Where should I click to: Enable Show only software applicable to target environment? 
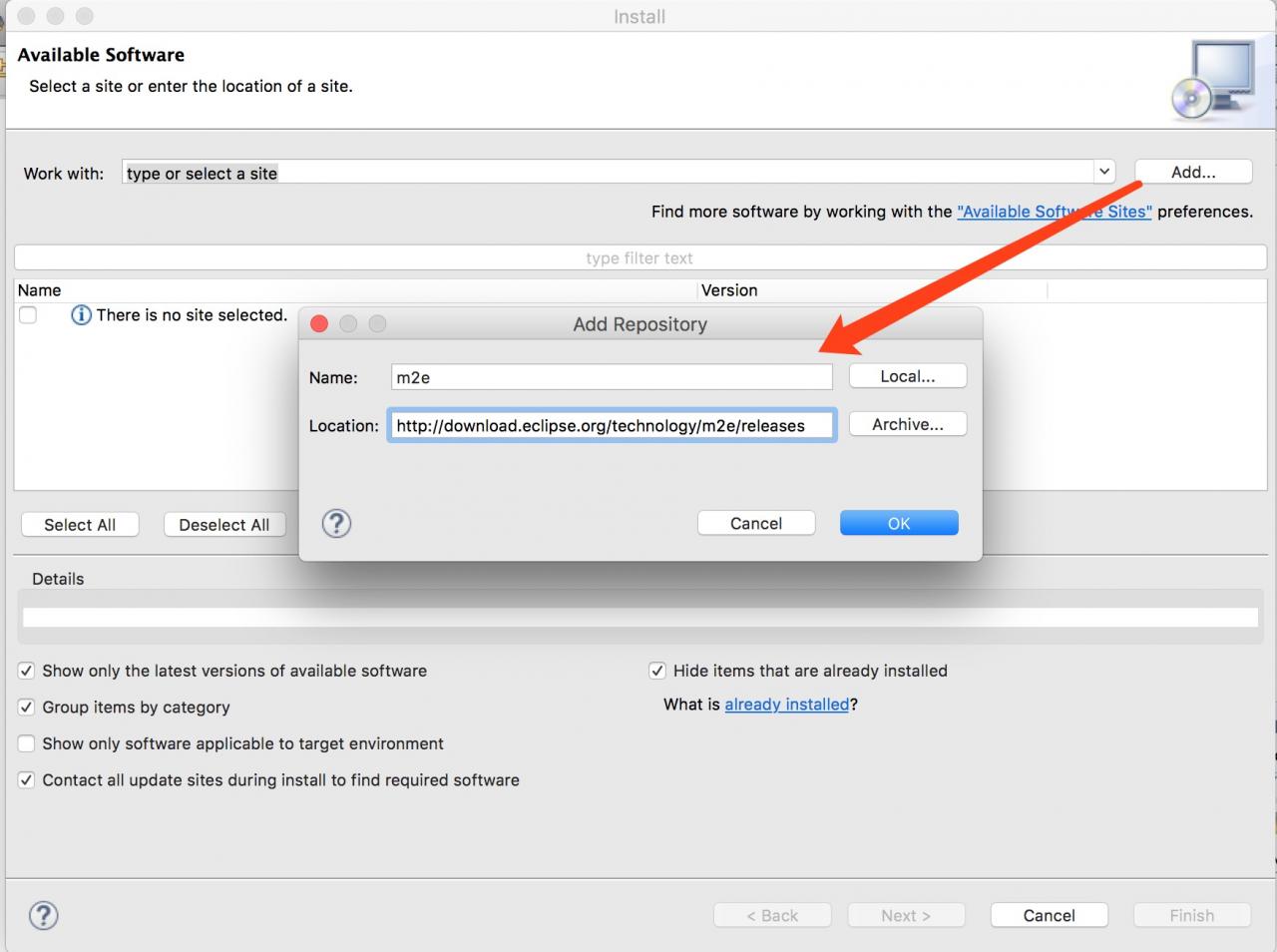tap(27, 743)
